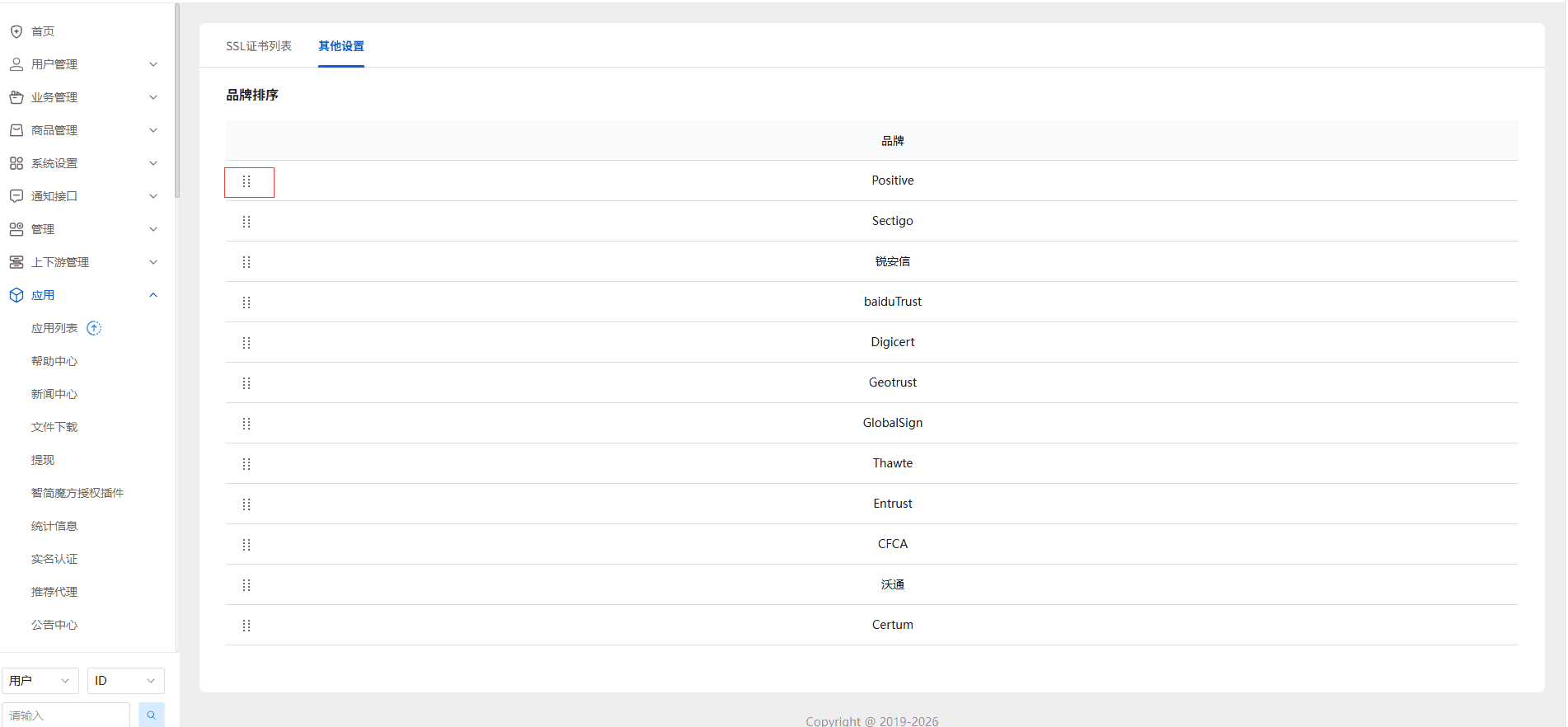Open 新闻中心 in the sidebar
Image resolution: width=1568 pixels, height=727 pixels.
click(54, 394)
